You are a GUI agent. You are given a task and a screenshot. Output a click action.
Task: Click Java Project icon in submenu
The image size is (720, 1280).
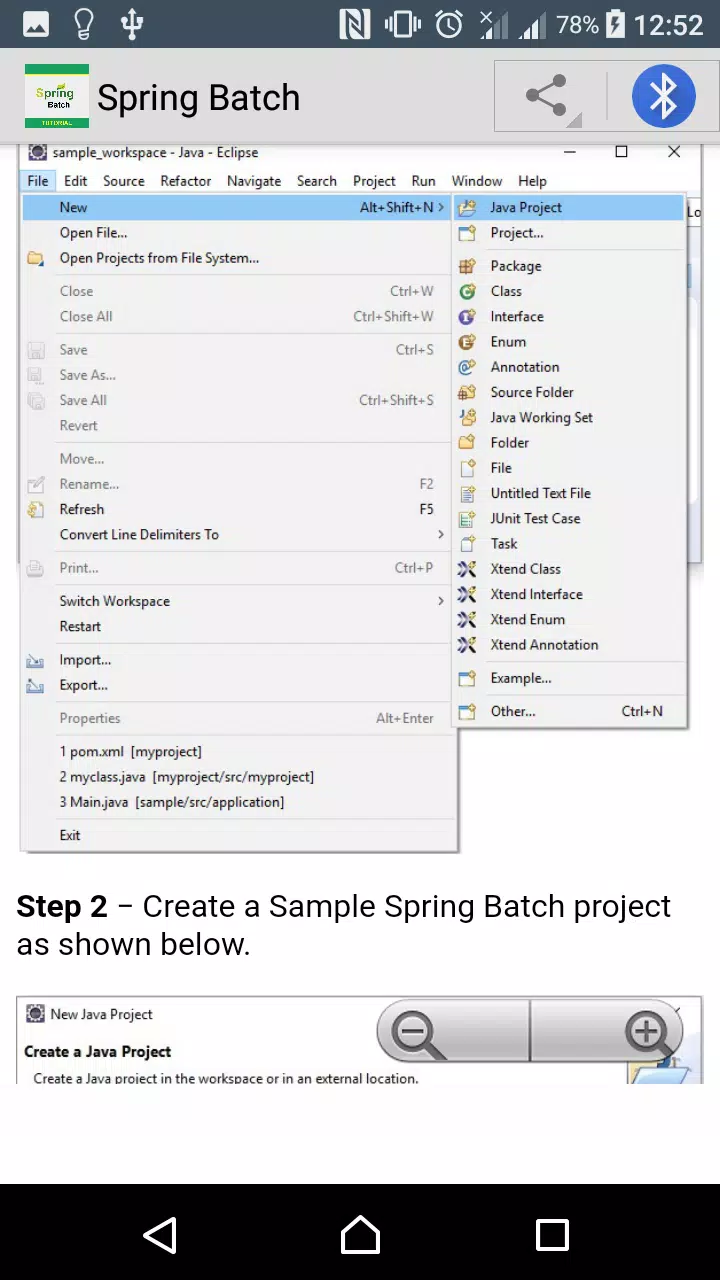[467, 208]
